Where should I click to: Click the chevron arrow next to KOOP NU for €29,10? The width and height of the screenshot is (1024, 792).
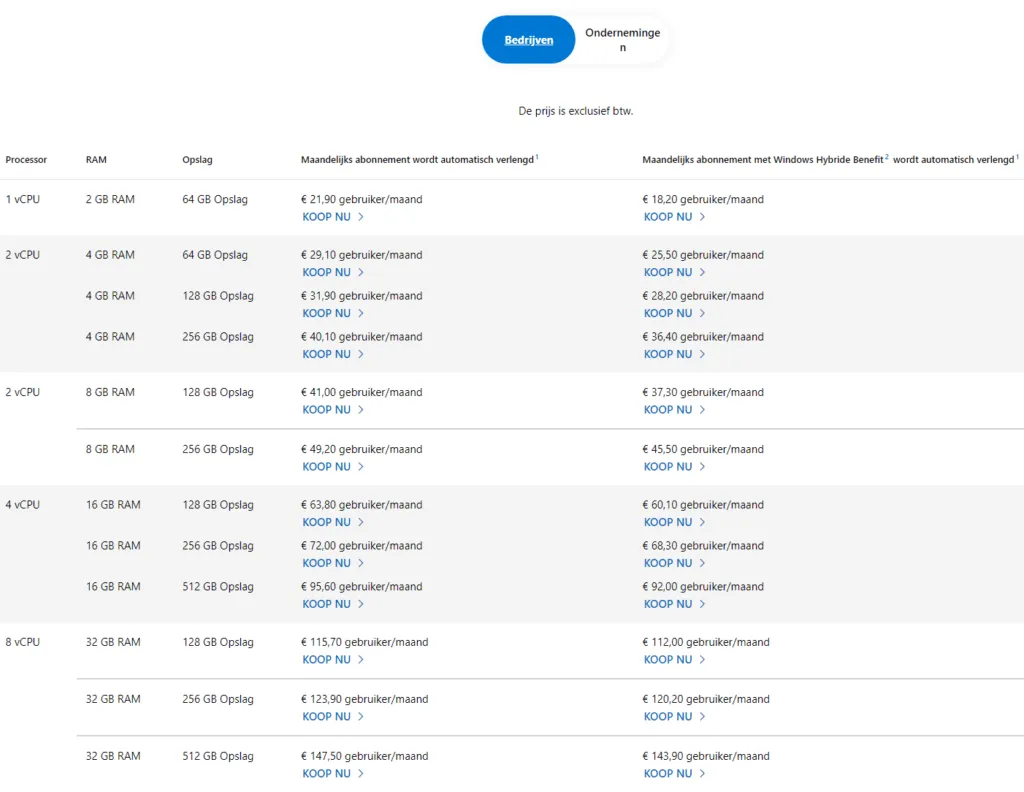(361, 272)
